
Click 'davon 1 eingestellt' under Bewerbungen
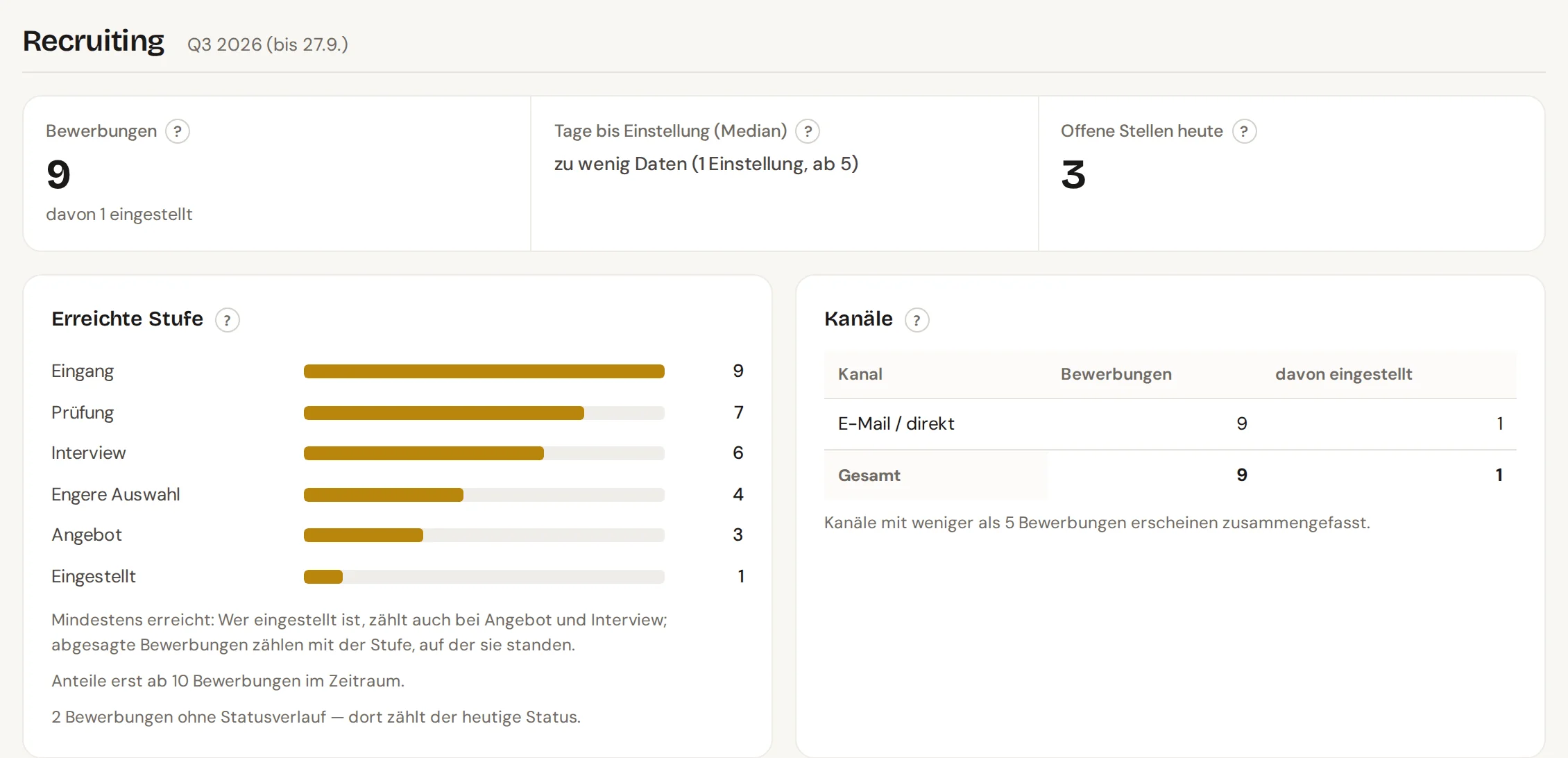pyautogui.click(x=119, y=214)
